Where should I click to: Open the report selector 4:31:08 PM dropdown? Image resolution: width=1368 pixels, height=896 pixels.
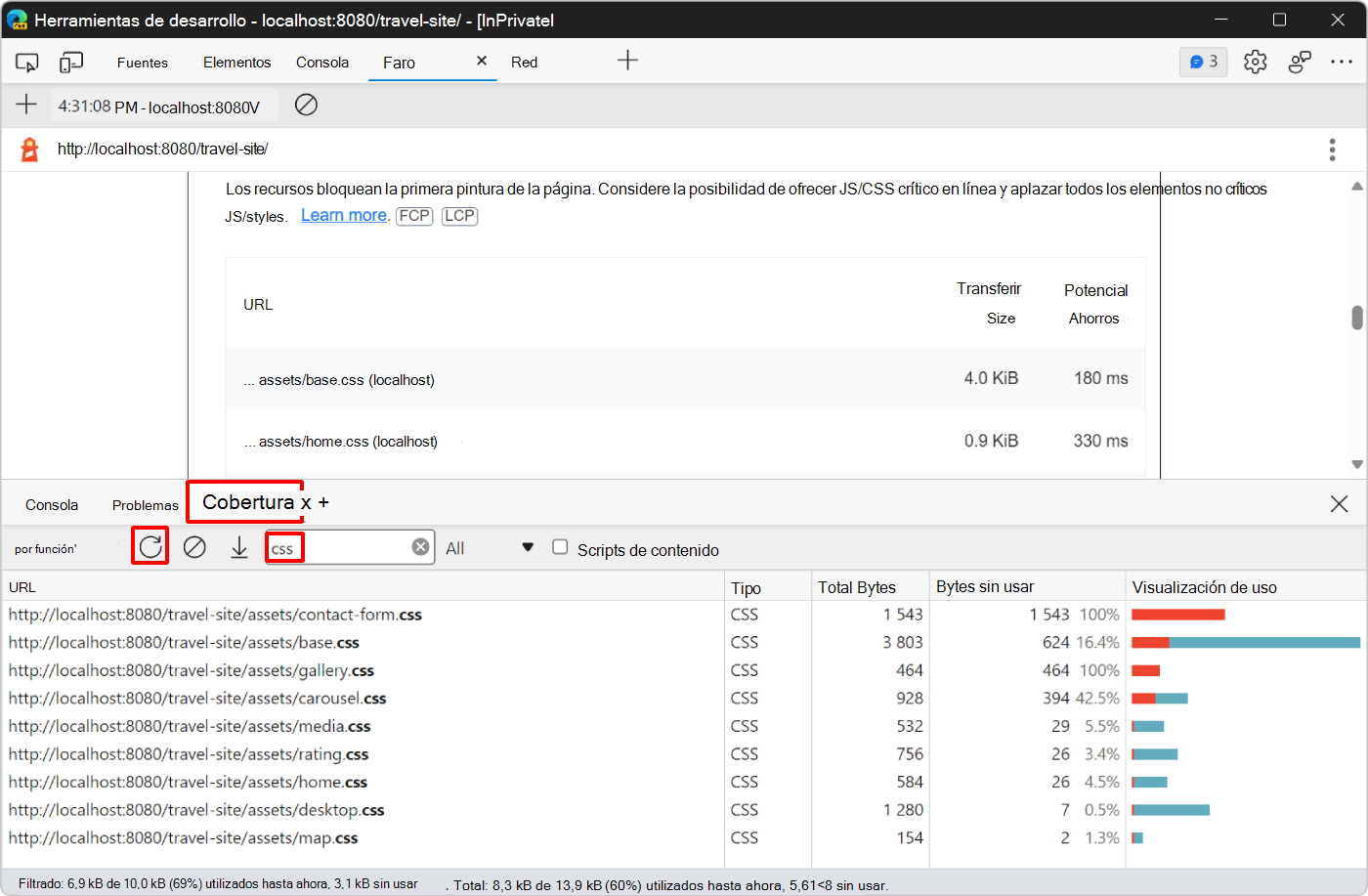pos(163,106)
